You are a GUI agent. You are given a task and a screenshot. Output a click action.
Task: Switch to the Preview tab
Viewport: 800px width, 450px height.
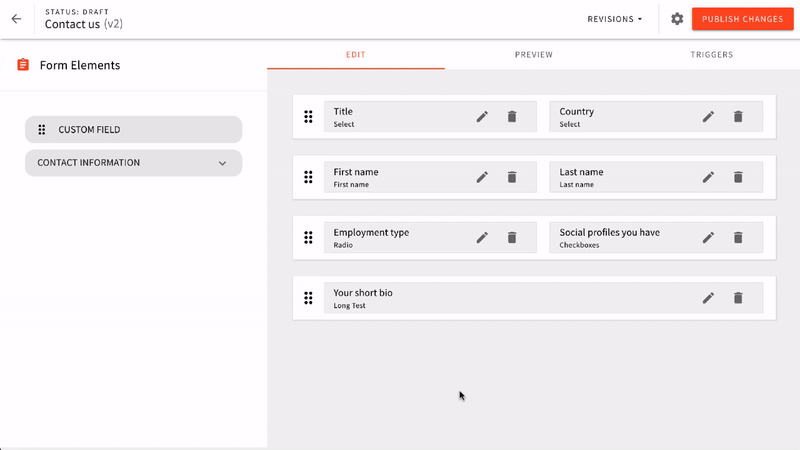pyautogui.click(x=533, y=55)
